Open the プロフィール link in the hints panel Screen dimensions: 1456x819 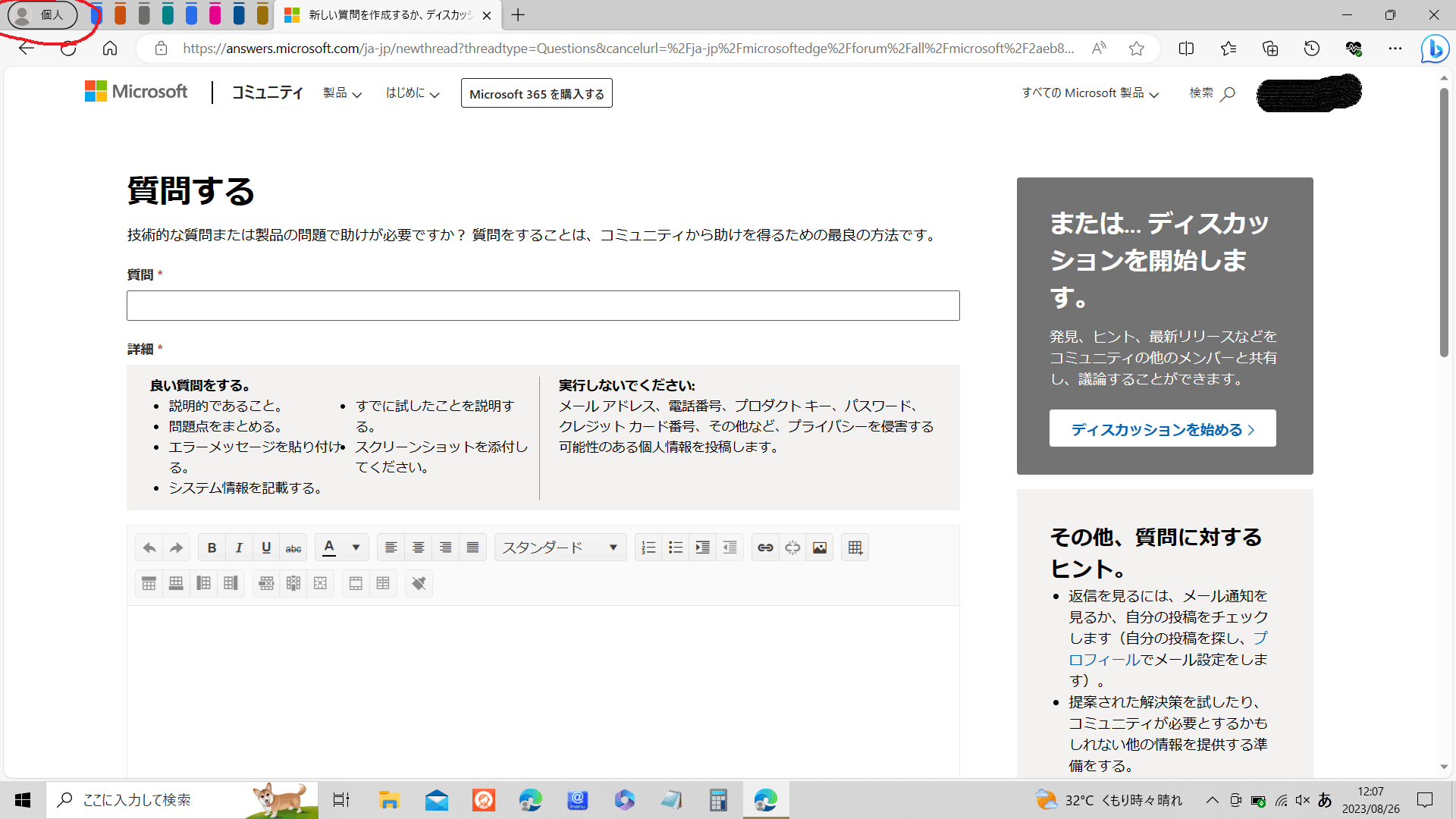pyautogui.click(x=1103, y=659)
